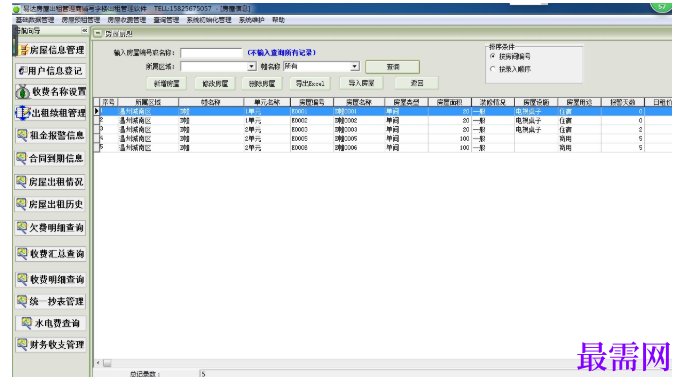Click the 单元名称 column header
Viewport: 689px width, 388px height.
click(266, 102)
